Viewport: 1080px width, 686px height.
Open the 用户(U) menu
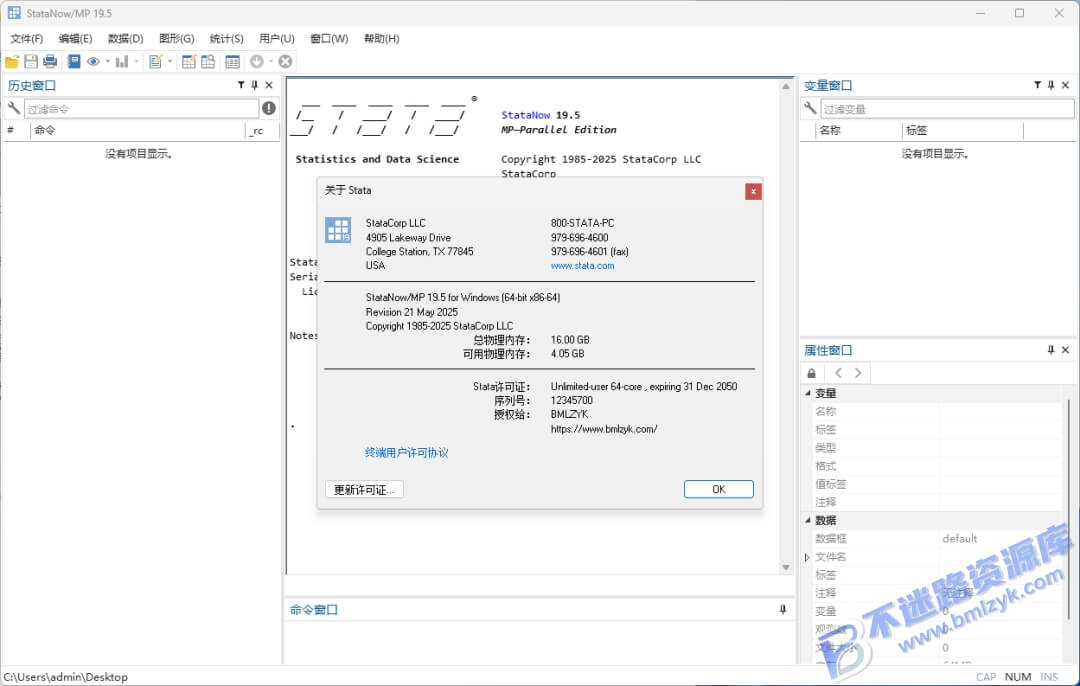(277, 39)
